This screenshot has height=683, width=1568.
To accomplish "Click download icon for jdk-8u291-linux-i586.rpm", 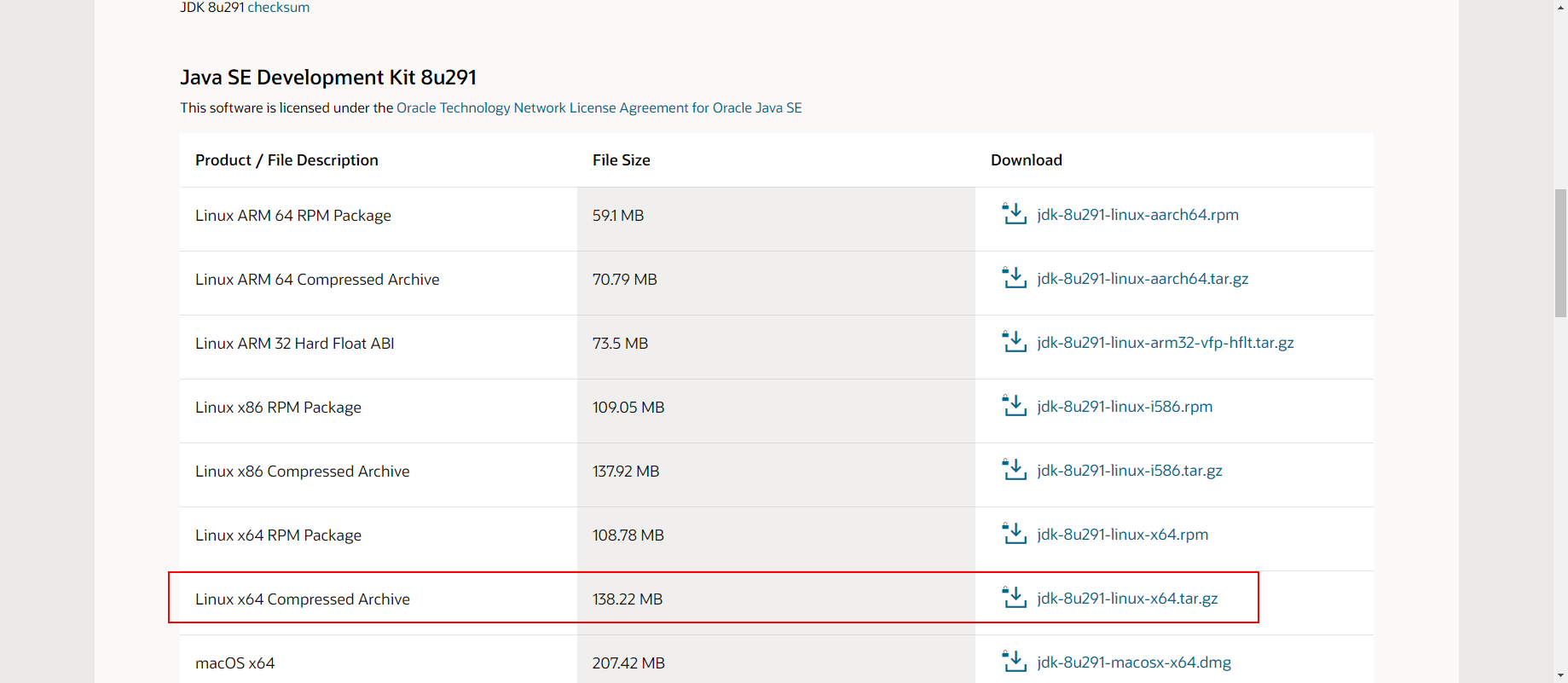I will pos(1014,406).
